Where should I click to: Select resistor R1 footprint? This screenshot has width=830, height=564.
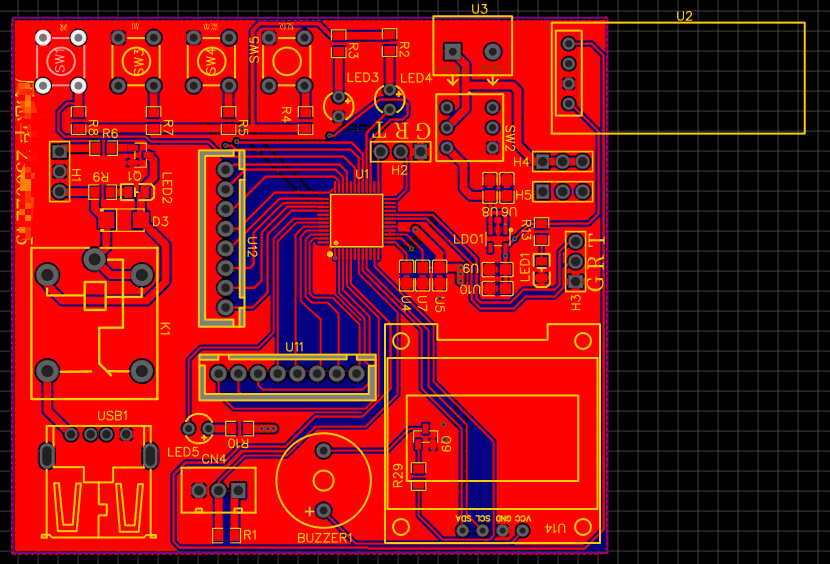tap(227, 535)
